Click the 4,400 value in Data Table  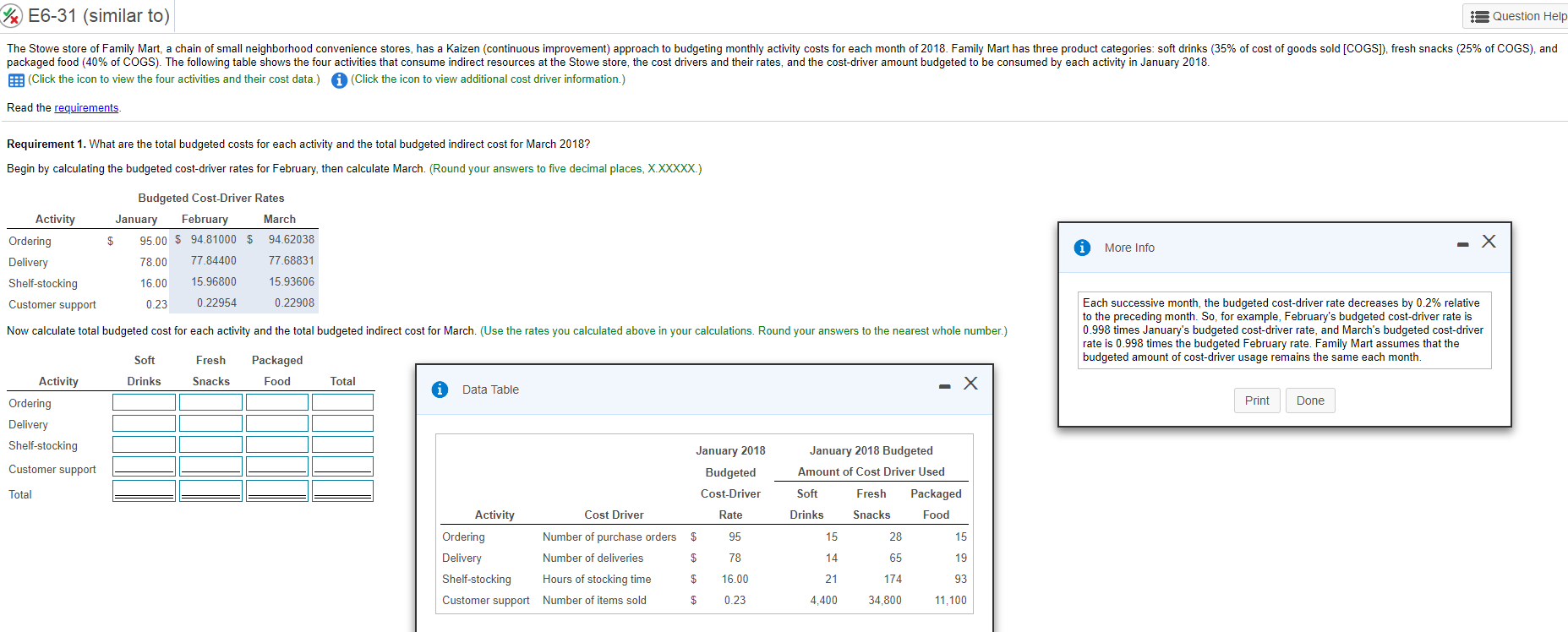(x=823, y=600)
